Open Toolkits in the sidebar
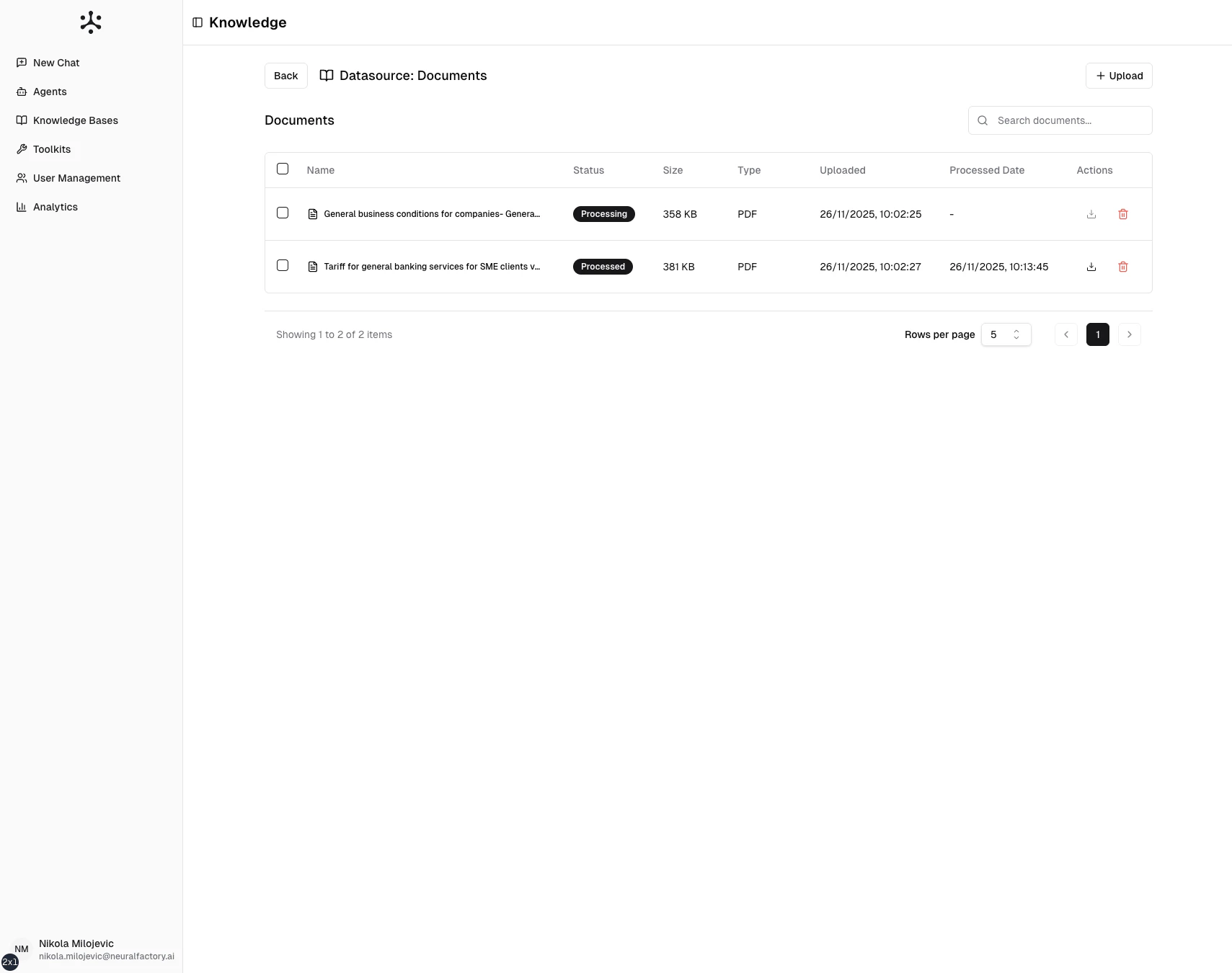This screenshot has width=1232, height=973. pos(91,149)
